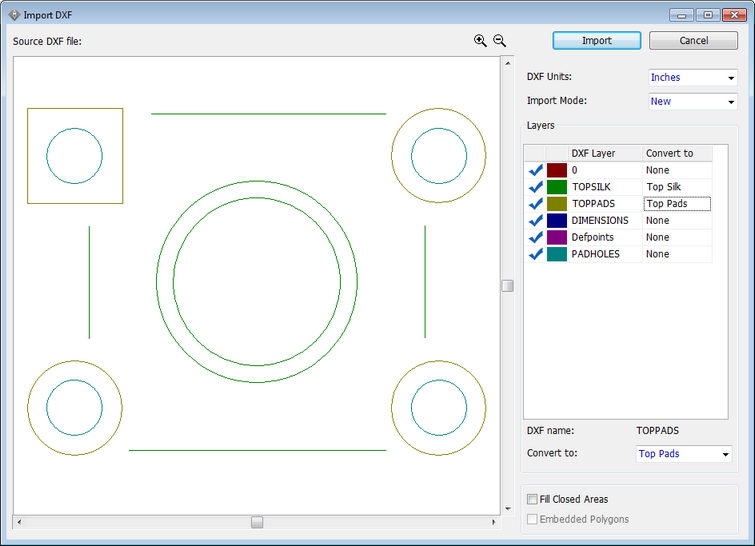This screenshot has height=546, width=755.
Task: Uncheck layer 0 checkmark
Action: [x=535, y=170]
